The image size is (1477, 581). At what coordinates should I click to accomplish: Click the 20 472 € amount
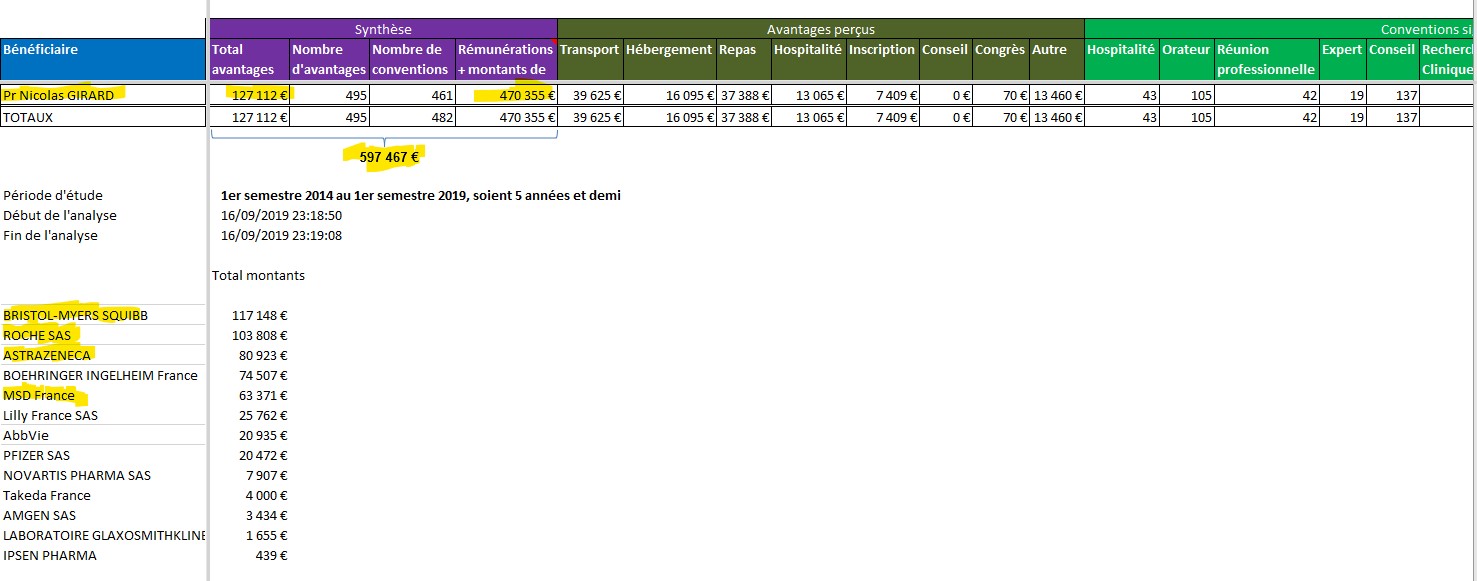tap(263, 455)
